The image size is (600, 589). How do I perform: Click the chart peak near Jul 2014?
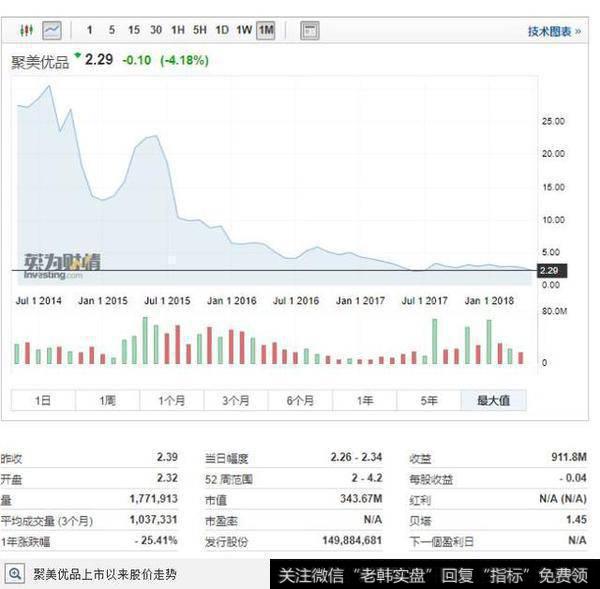point(49,86)
